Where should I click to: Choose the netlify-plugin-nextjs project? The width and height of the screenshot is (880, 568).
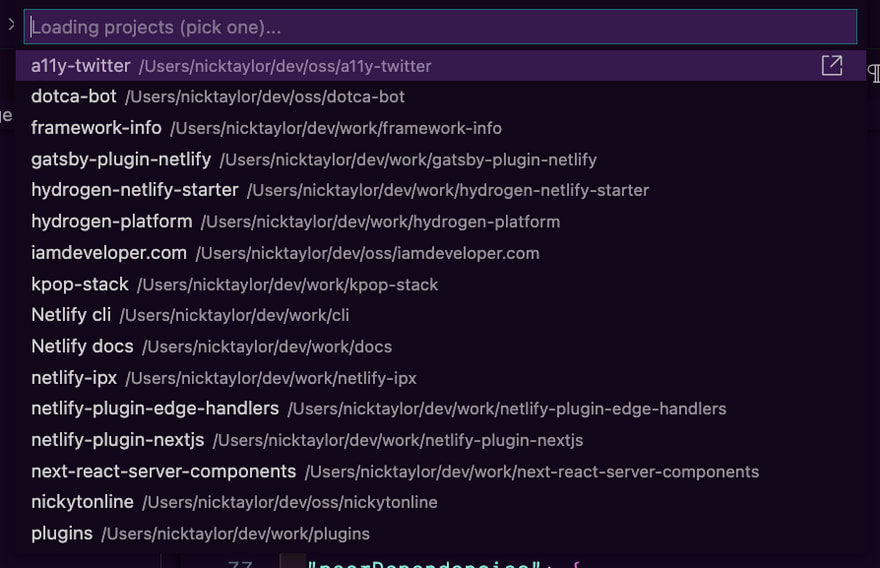[x=441, y=440]
